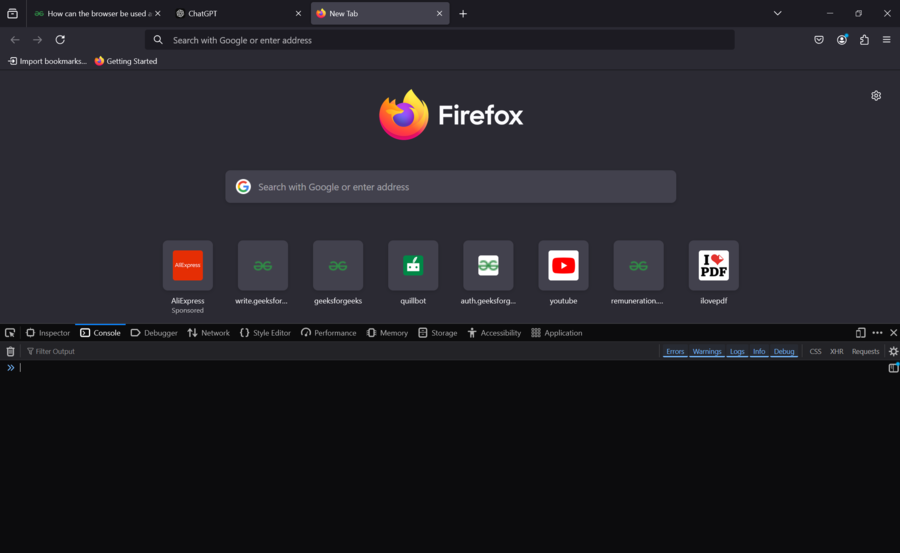Reload the current page
The height and width of the screenshot is (553, 900).
pos(60,40)
